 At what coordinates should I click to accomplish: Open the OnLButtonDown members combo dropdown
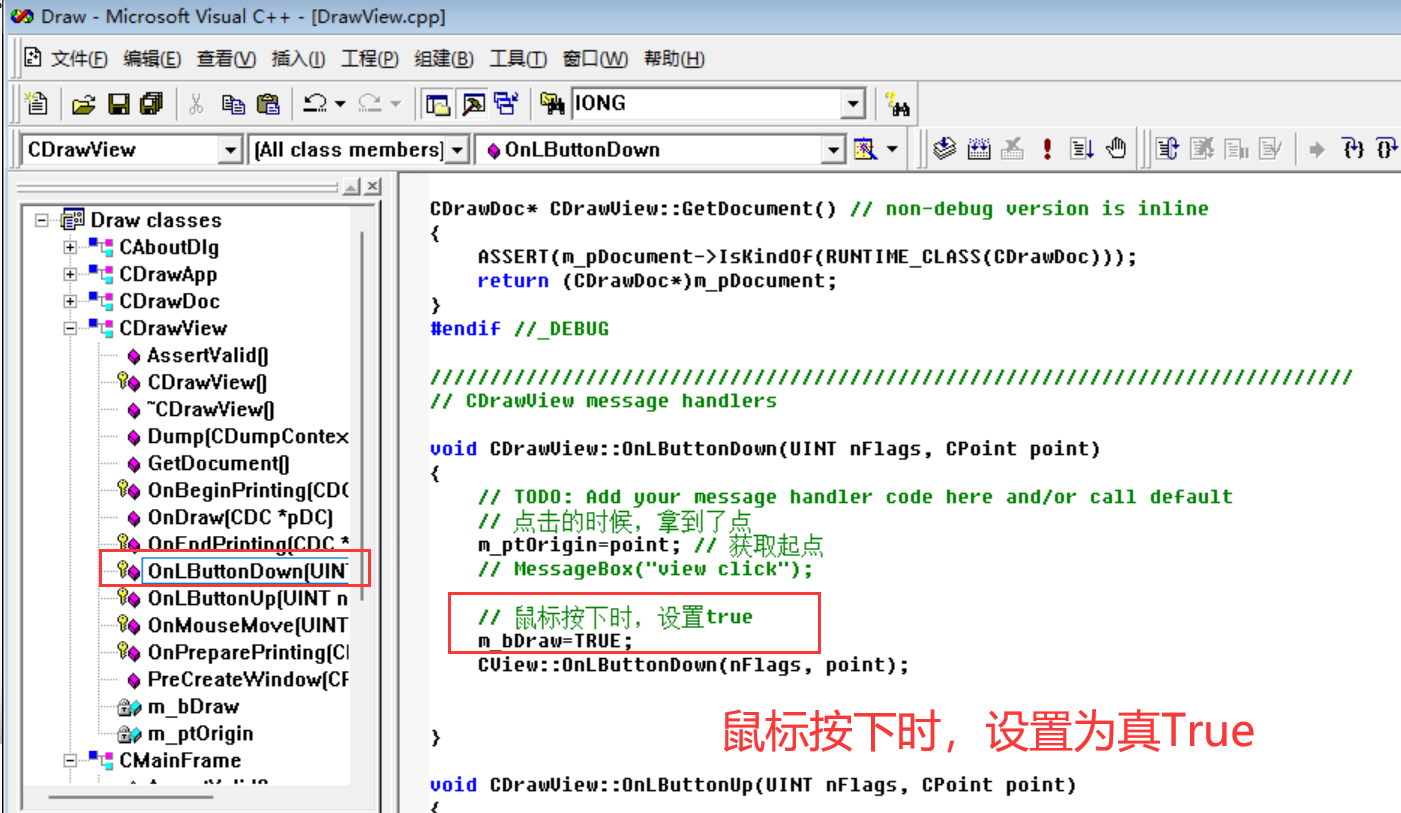(x=833, y=150)
